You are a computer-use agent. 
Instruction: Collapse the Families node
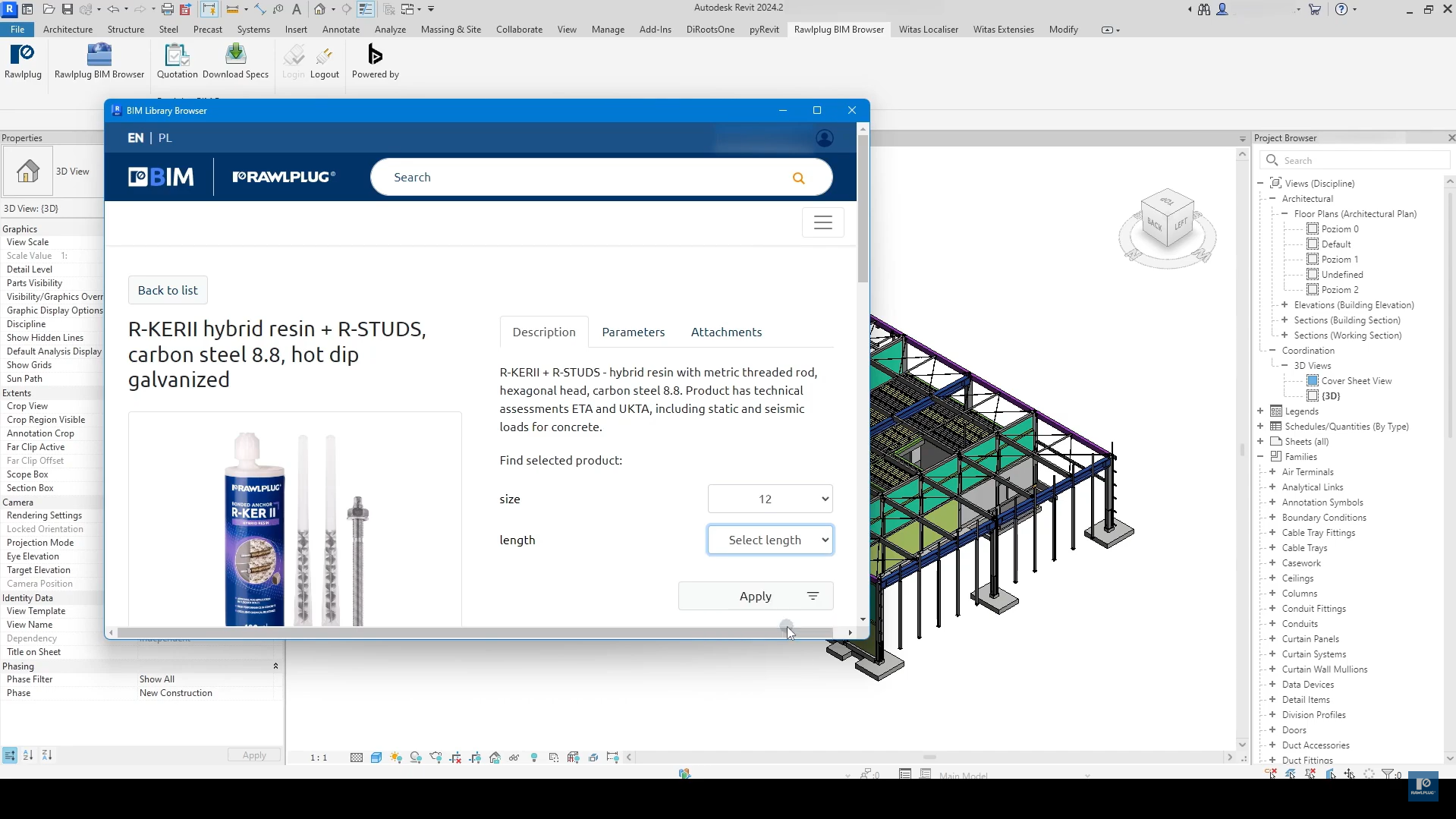click(1260, 457)
